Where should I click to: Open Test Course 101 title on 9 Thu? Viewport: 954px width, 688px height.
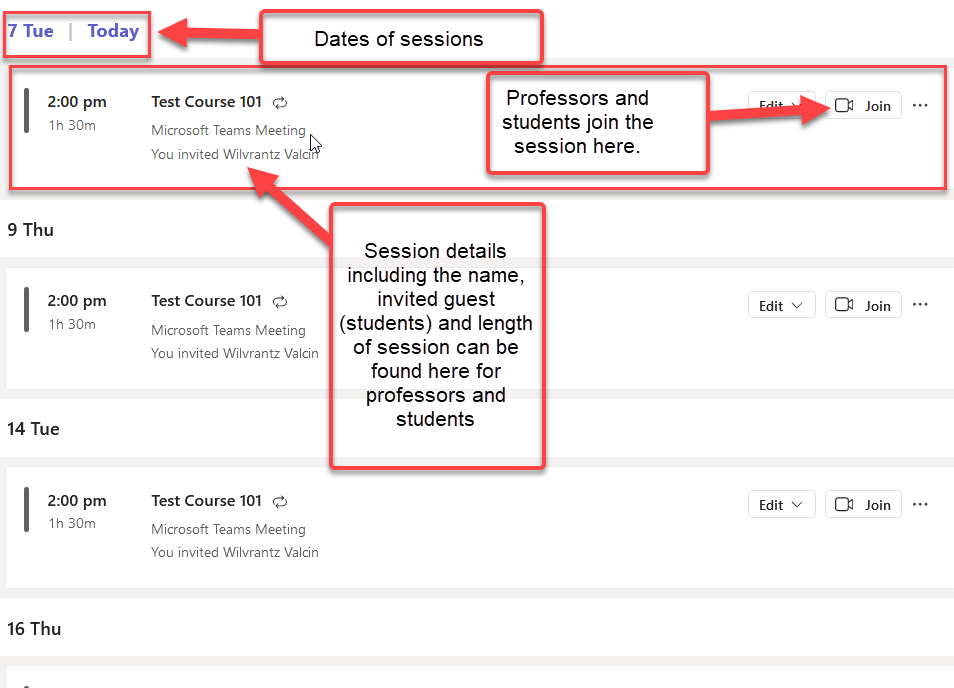click(206, 301)
